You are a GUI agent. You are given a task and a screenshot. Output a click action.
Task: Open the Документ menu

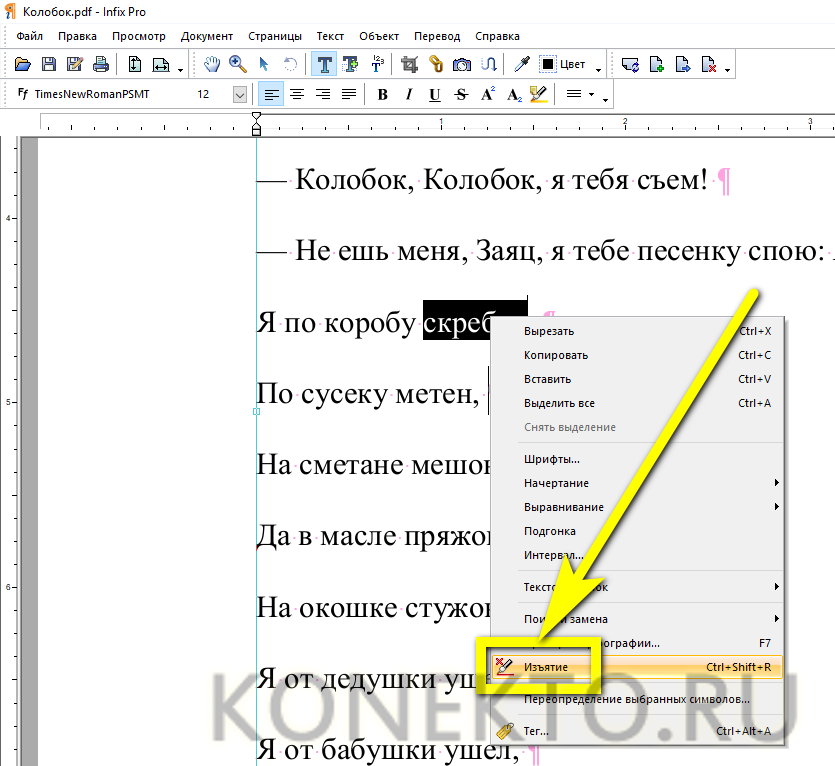click(x=206, y=36)
